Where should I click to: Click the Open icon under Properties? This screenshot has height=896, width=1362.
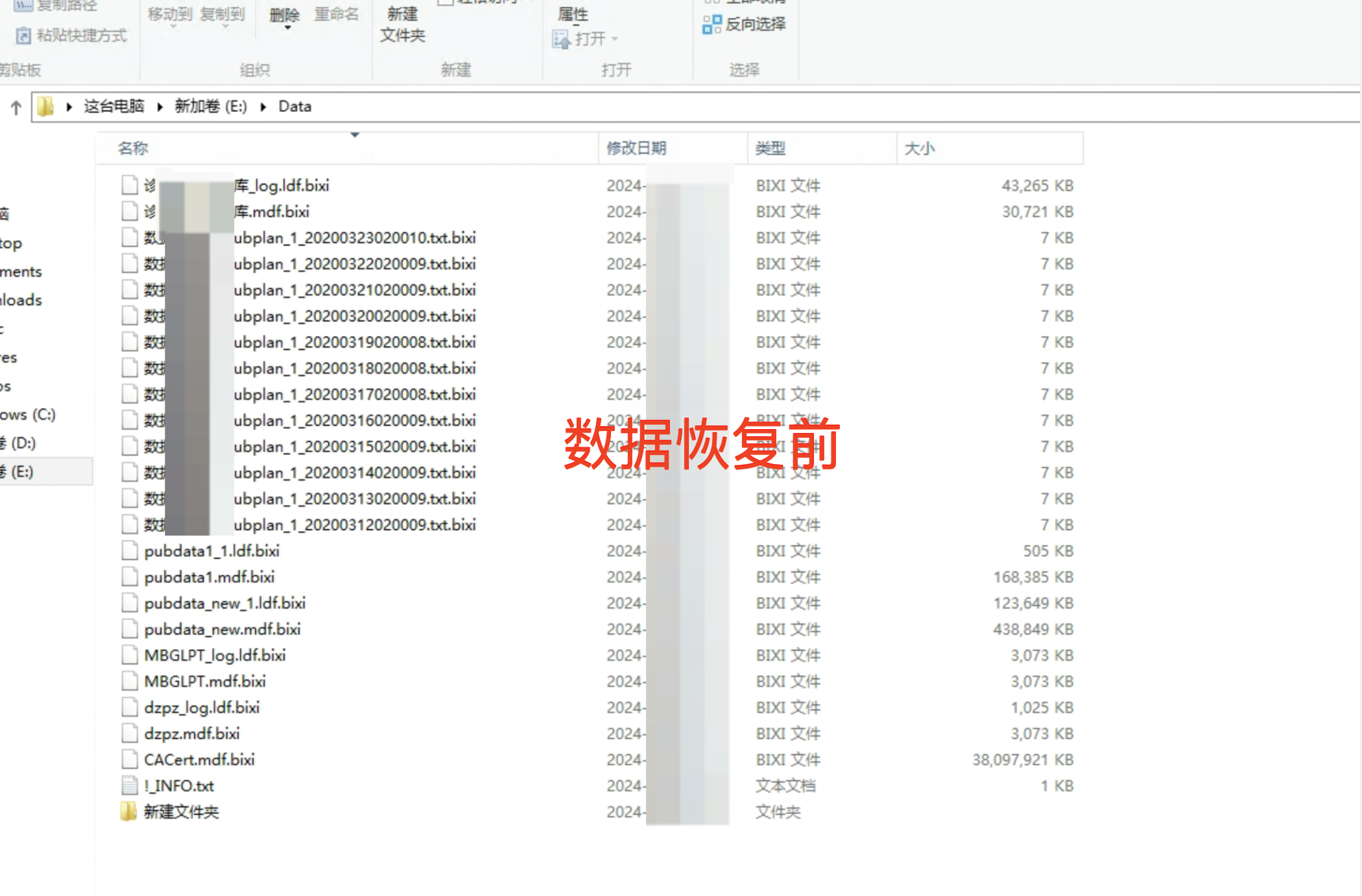click(561, 40)
